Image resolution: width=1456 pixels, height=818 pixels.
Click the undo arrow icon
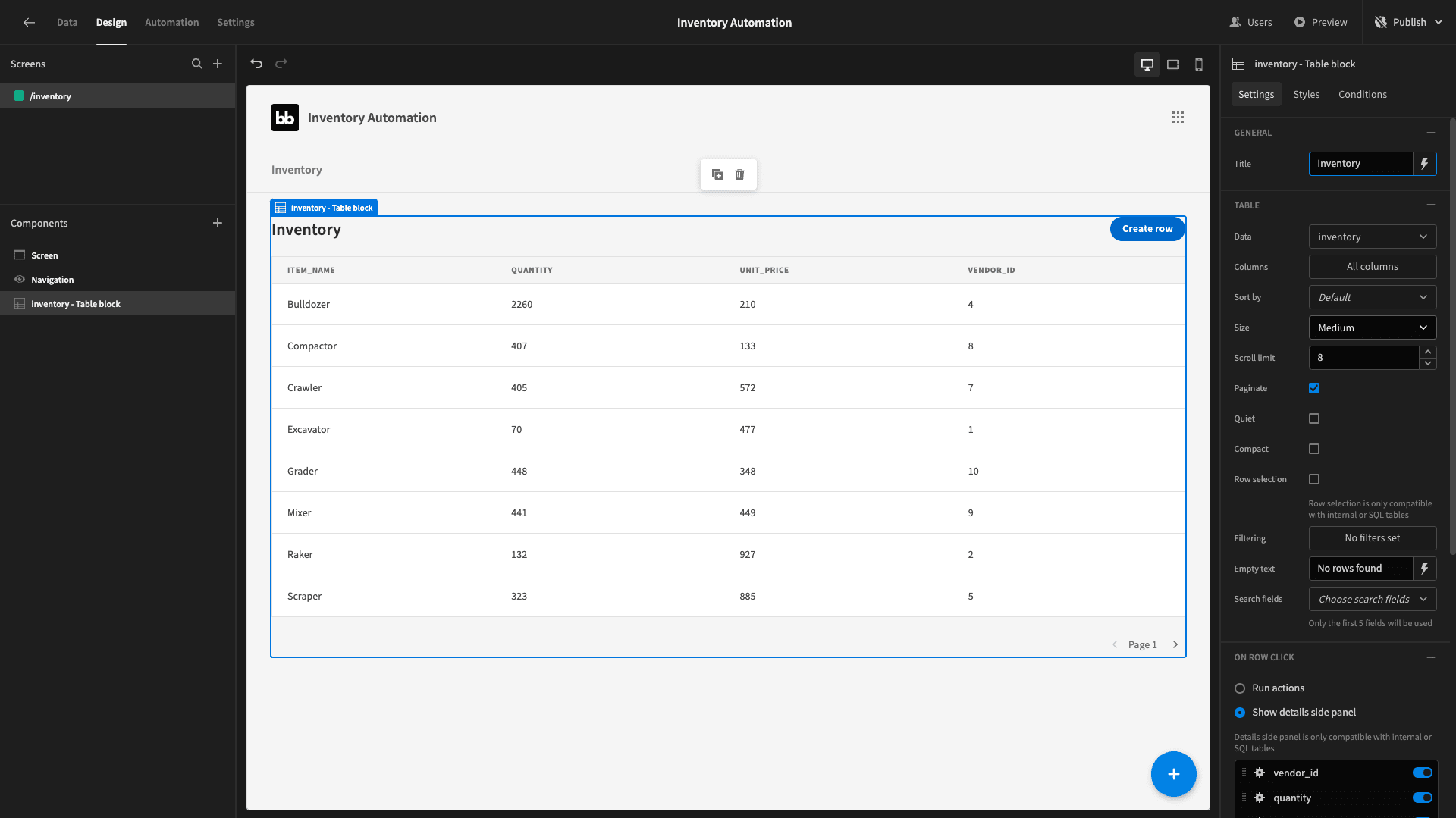point(256,64)
